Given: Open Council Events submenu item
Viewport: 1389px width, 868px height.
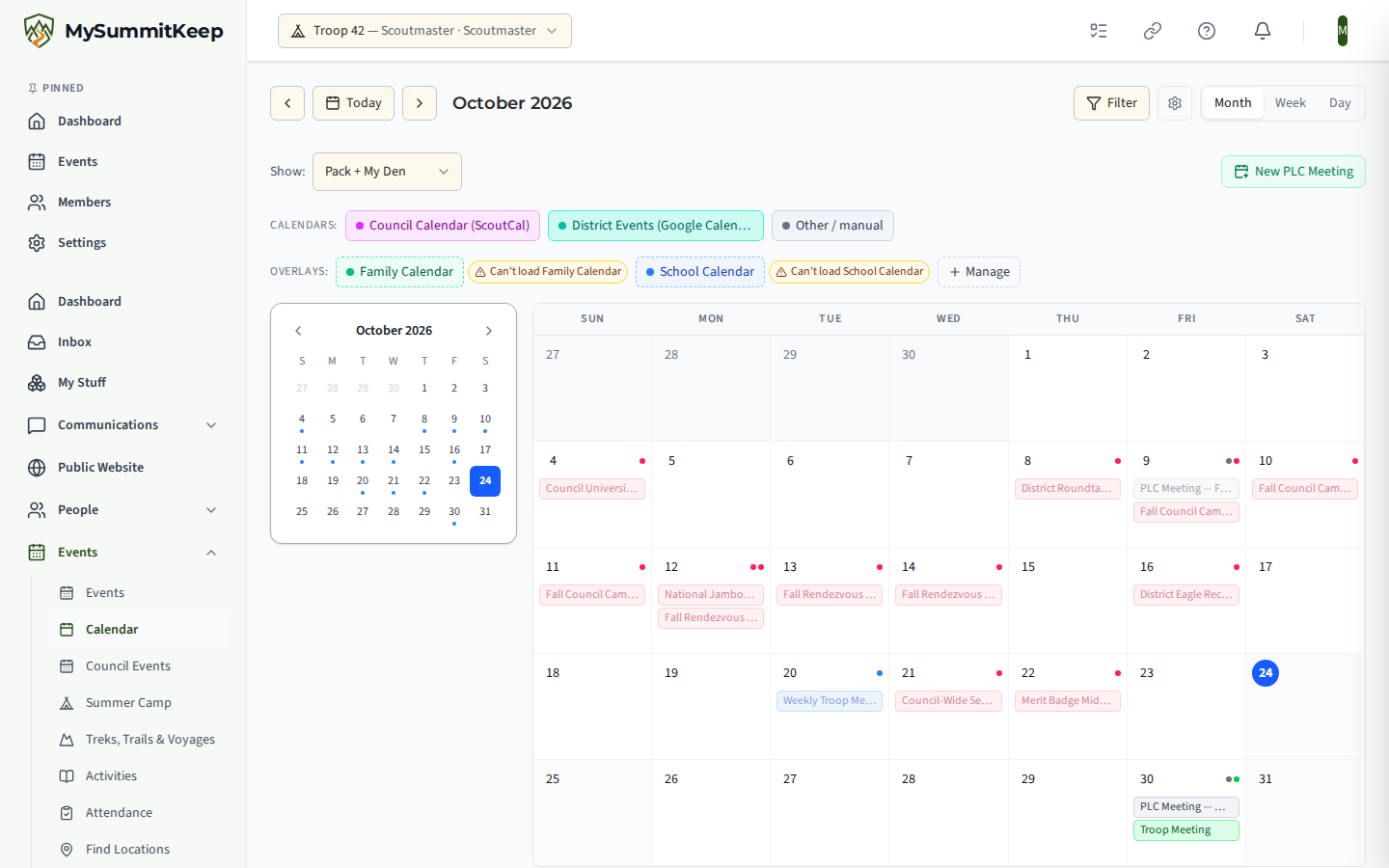Looking at the screenshot, I should (139, 666).
